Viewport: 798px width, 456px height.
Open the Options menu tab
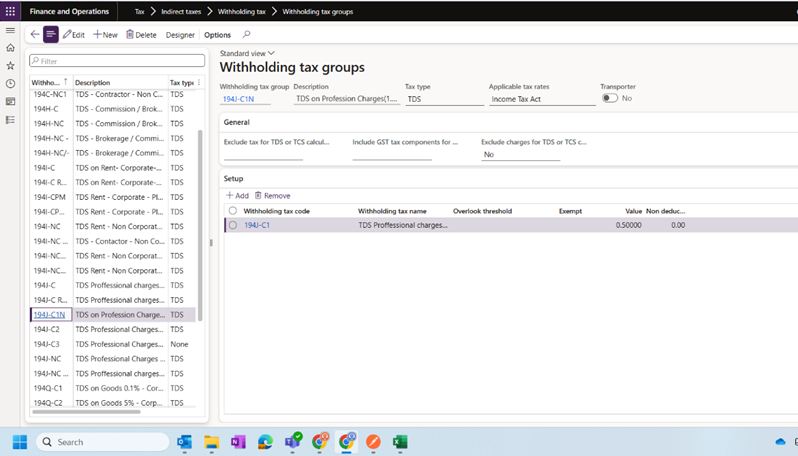(217, 35)
